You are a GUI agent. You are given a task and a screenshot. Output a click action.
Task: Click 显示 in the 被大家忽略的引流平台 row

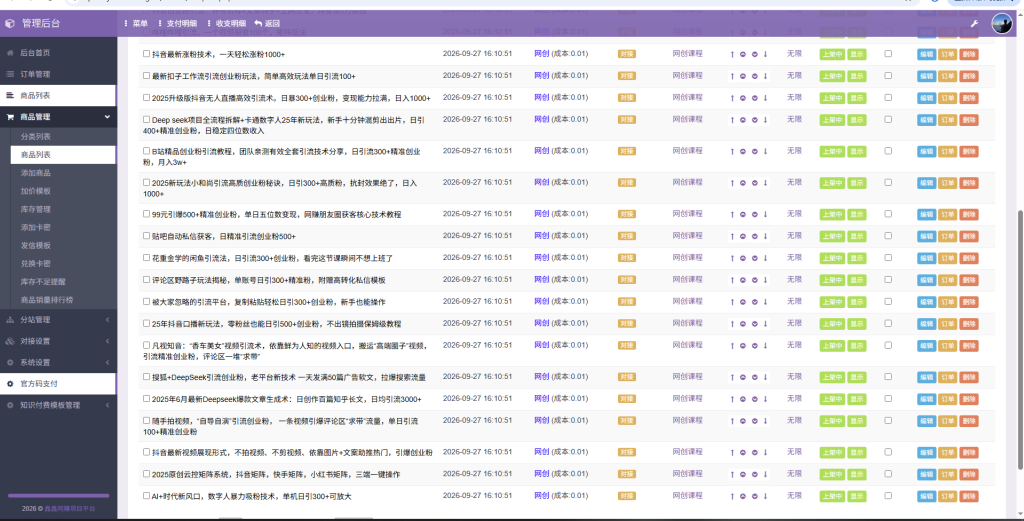click(x=857, y=302)
